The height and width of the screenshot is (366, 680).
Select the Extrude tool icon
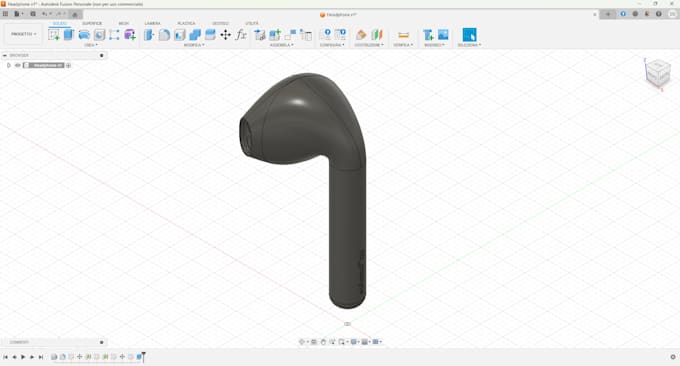69,35
